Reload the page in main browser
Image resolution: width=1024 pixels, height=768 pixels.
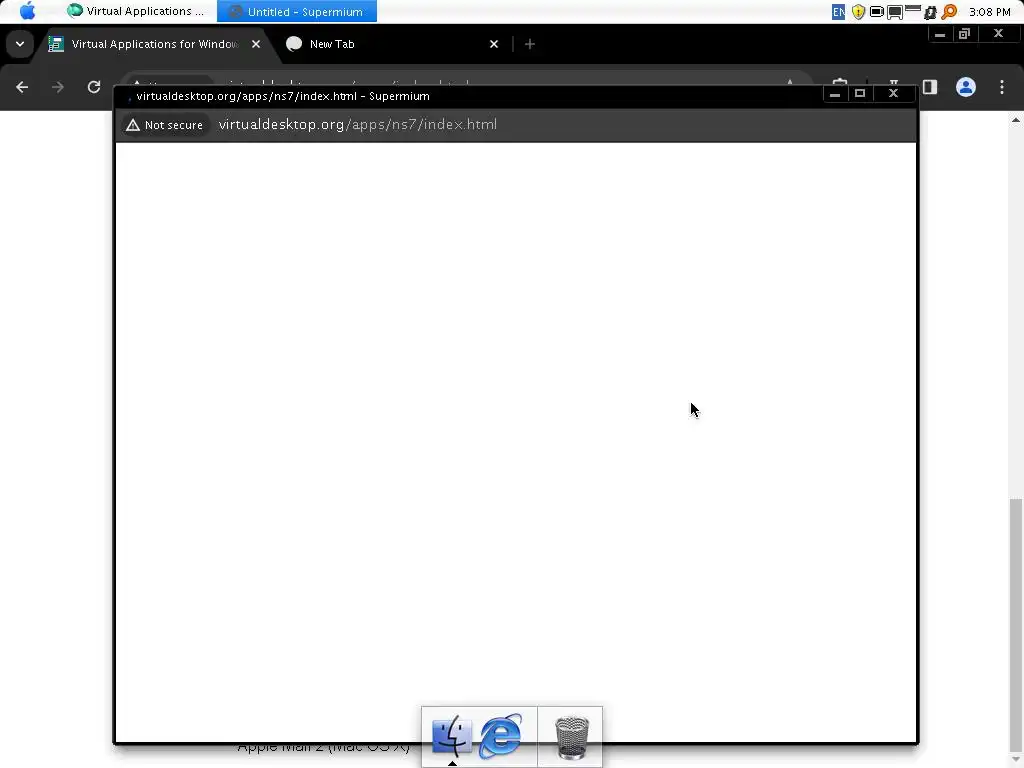tap(94, 87)
